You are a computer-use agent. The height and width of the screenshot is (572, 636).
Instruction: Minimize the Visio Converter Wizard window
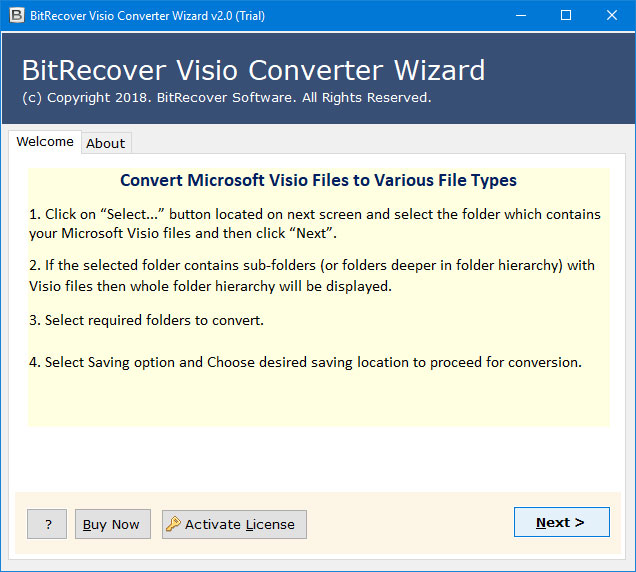click(x=521, y=15)
